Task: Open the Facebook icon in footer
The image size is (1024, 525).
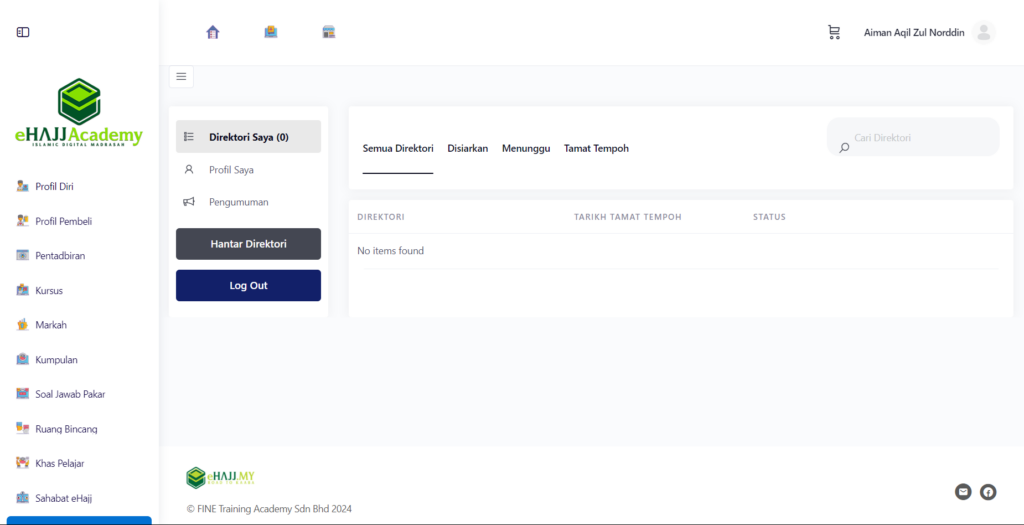Action: (x=988, y=491)
